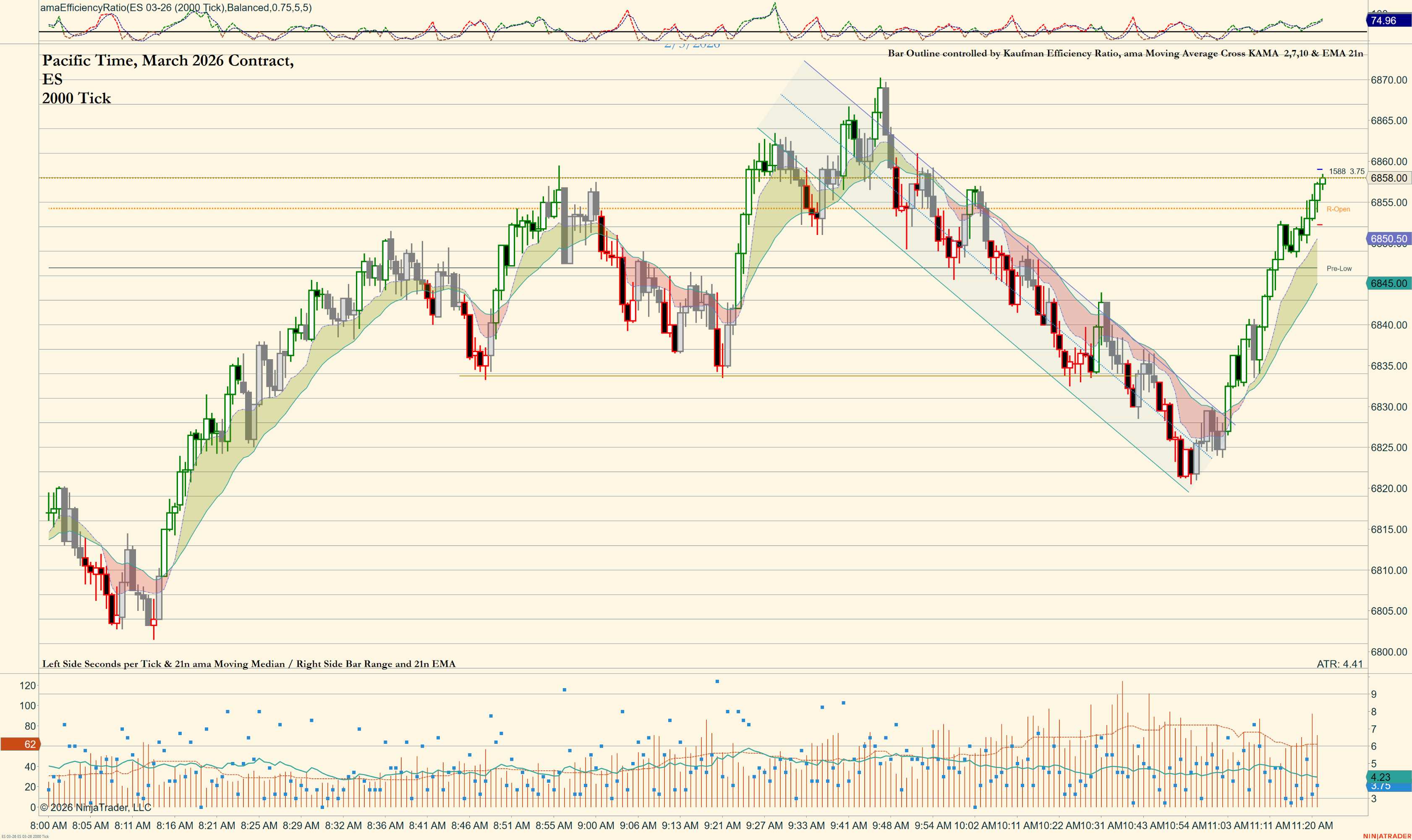This screenshot has width=1412, height=840.
Task: Select the green 6845.00 price marker
Action: [1388, 283]
